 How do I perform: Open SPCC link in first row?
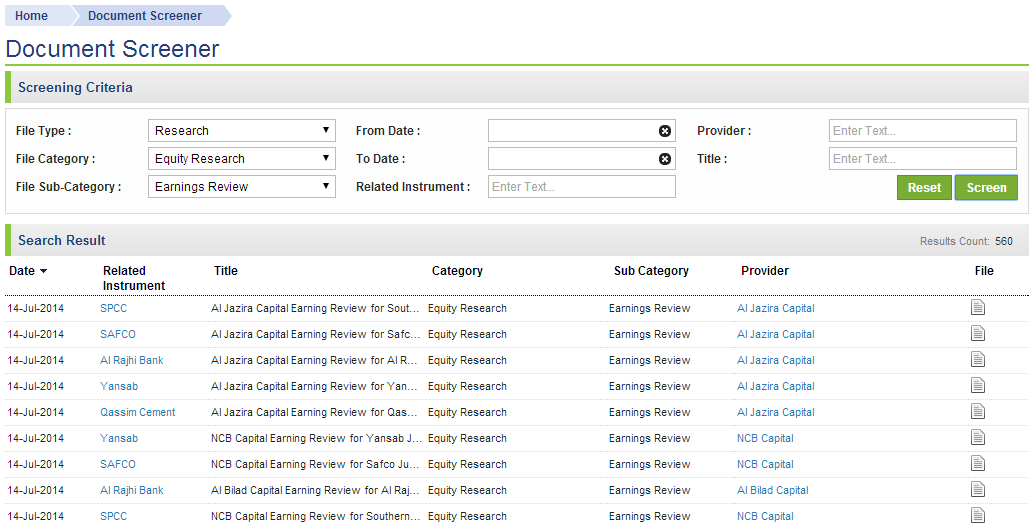tap(113, 308)
